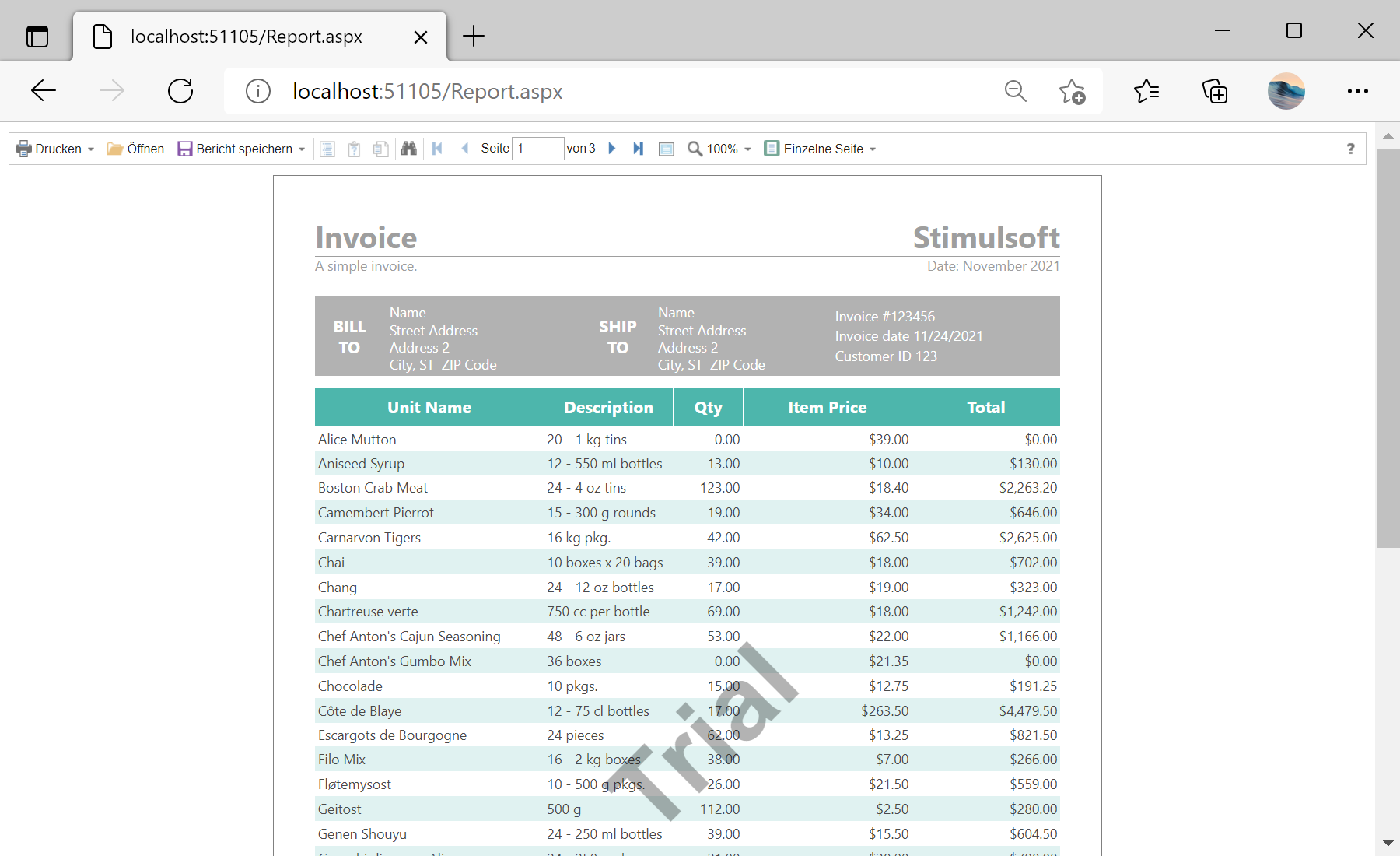1400x856 pixels.
Task: Click the scrollbar up arrow
Action: (x=1388, y=136)
